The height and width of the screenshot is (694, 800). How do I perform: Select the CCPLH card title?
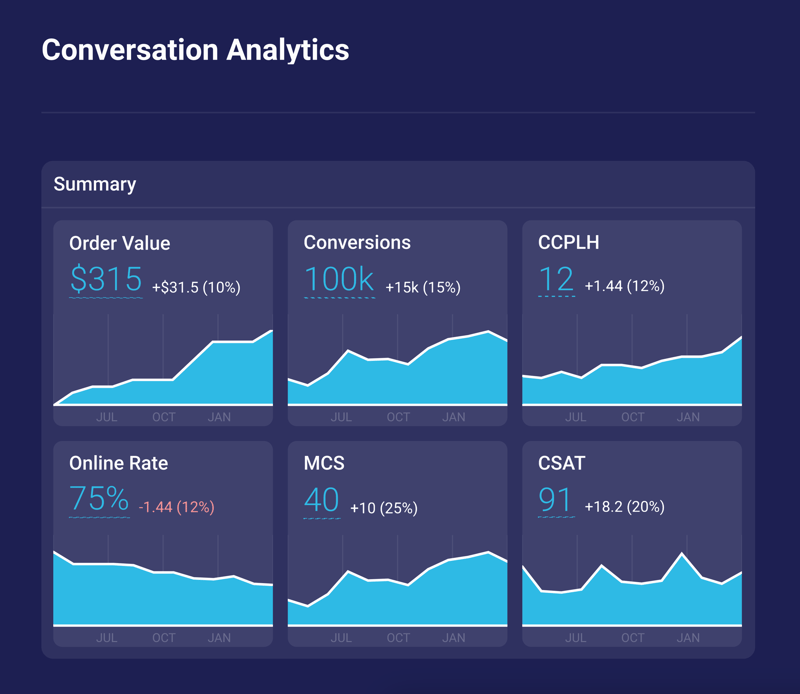569,243
